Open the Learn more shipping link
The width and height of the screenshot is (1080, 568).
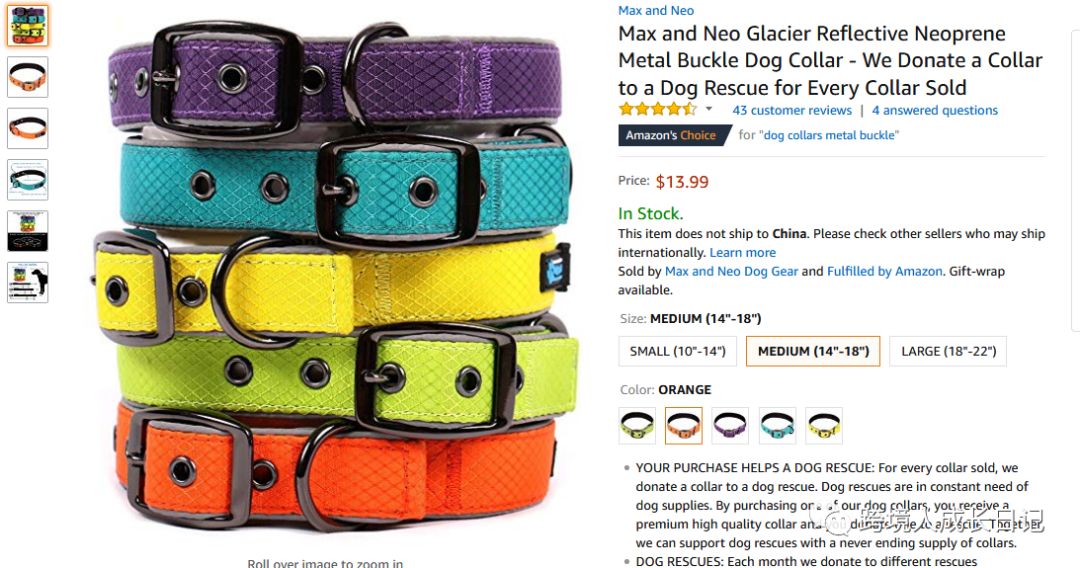(742, 253)
